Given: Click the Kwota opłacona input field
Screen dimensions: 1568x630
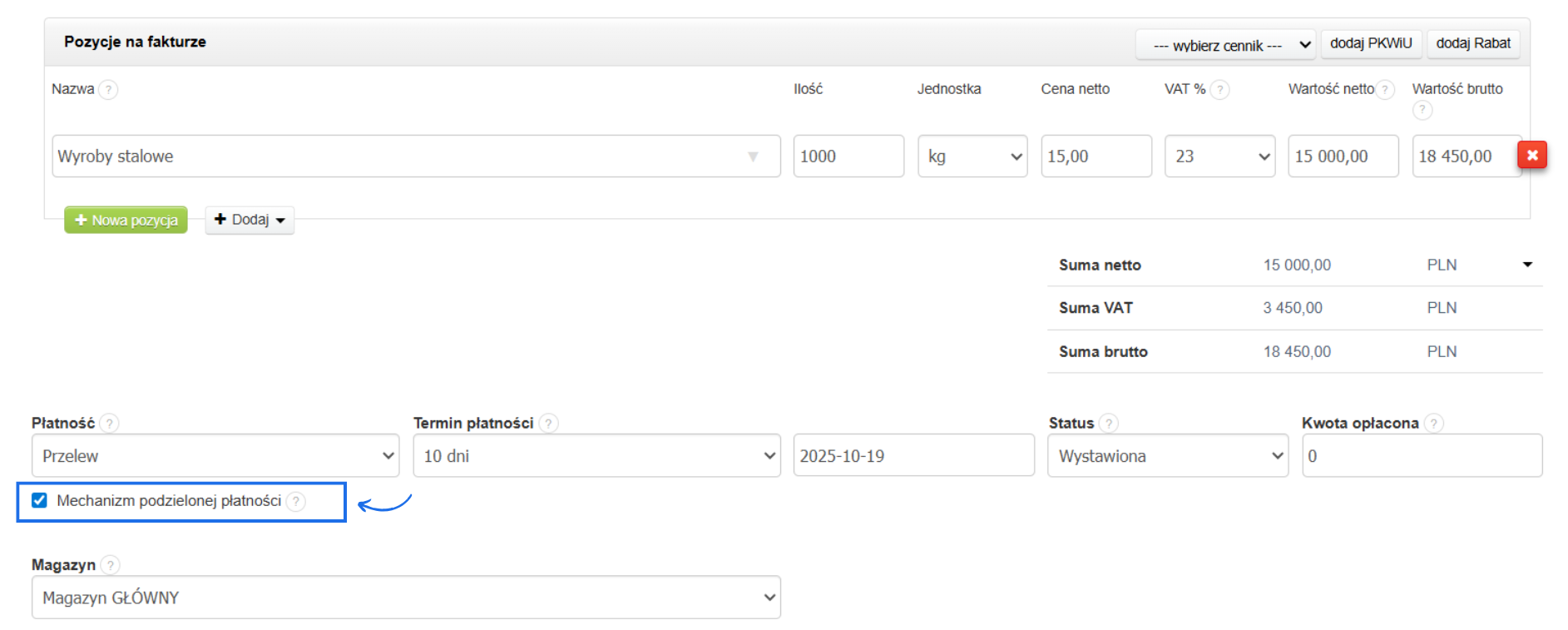Looking at the screenshot, I should pyautogui.click(x=1422, y=456).
